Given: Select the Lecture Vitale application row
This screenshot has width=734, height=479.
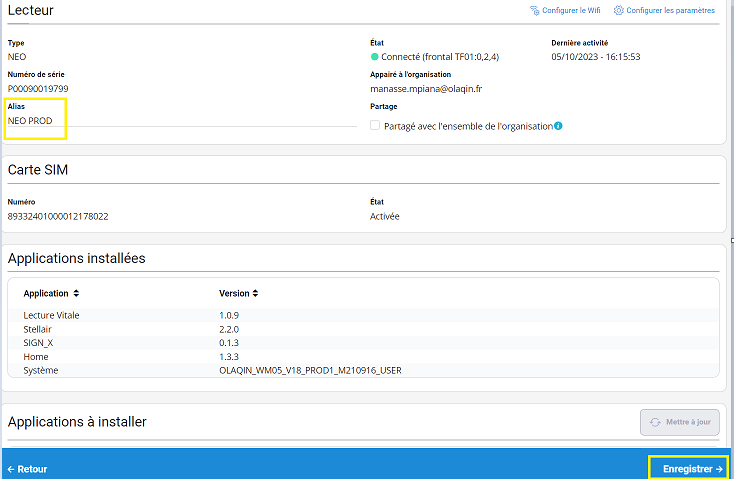Looking at the screenshot, I should [x=51, y=315].
